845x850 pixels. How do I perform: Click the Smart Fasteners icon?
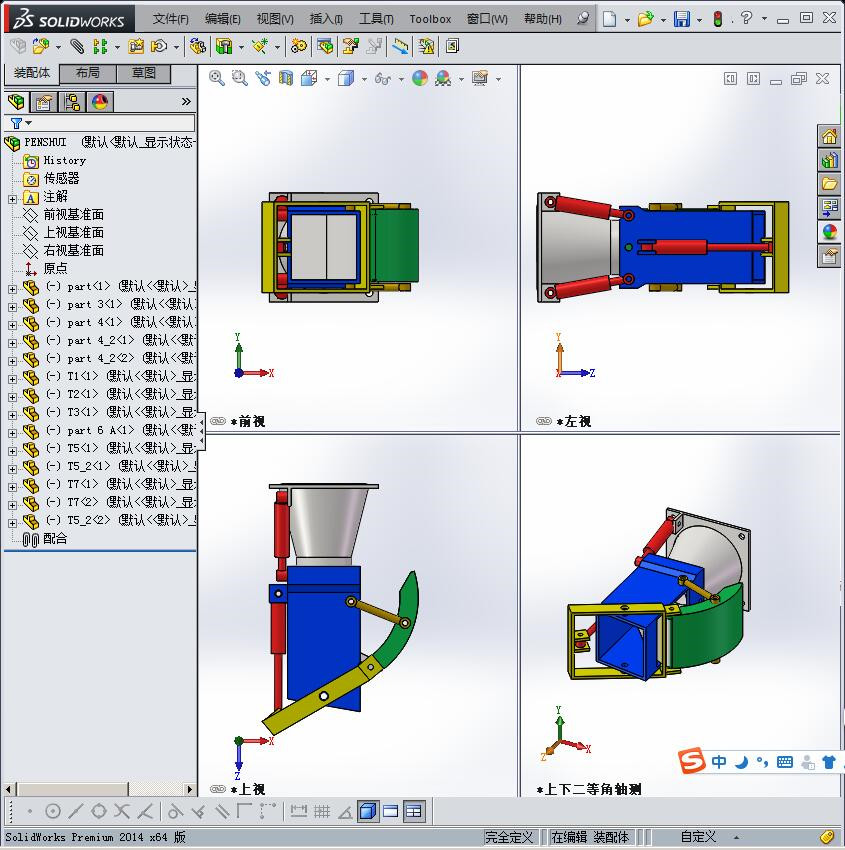[x=136, y=47]
